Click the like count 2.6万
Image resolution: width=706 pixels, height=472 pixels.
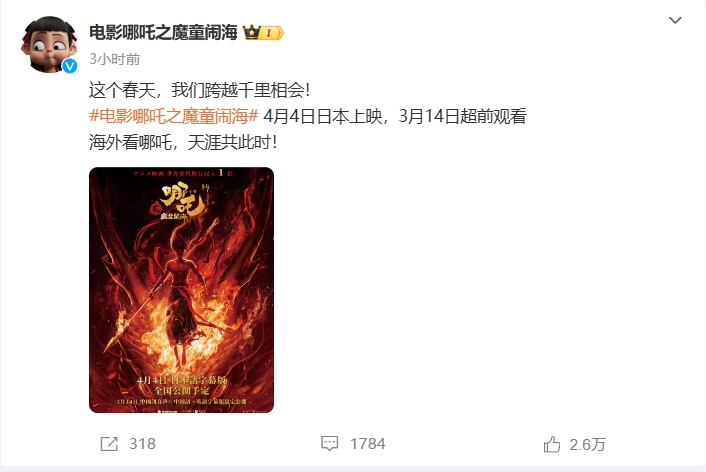(x=588, y=445)
